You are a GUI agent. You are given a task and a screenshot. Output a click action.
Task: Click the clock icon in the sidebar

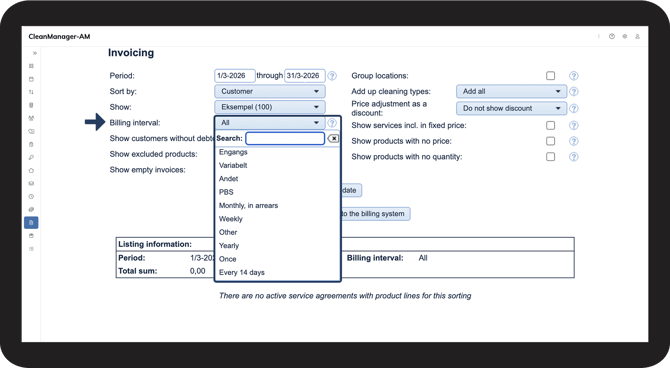coord(31,197)
